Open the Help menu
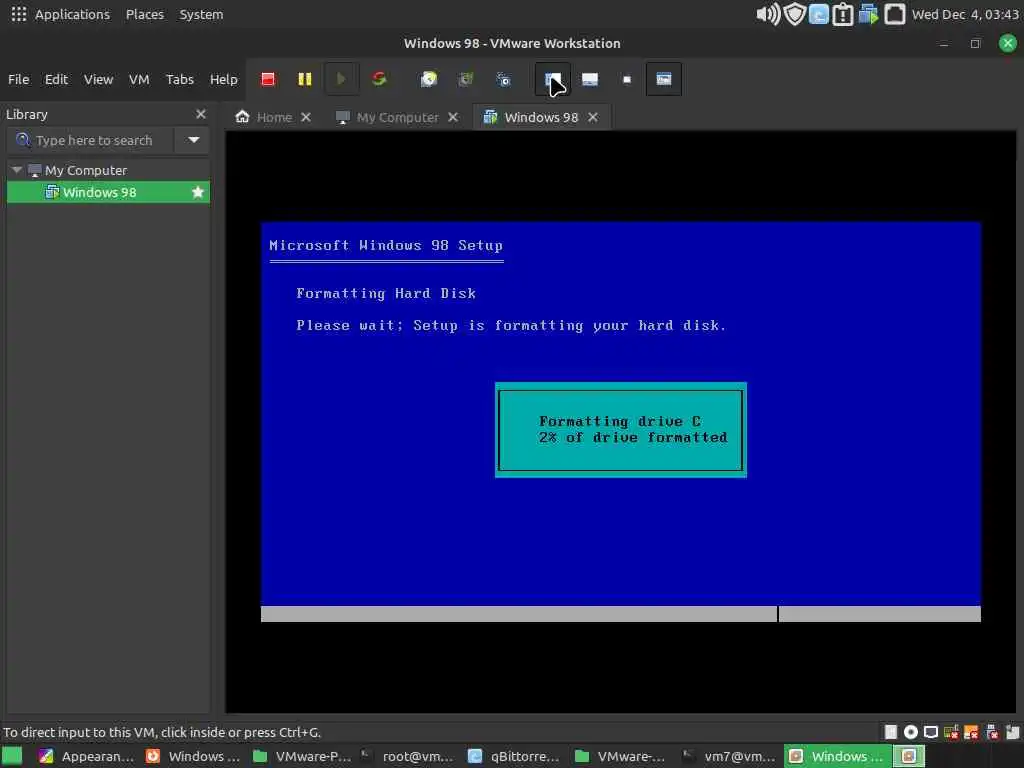Viewport: 1024px width, 768px height. pos(223,79)
